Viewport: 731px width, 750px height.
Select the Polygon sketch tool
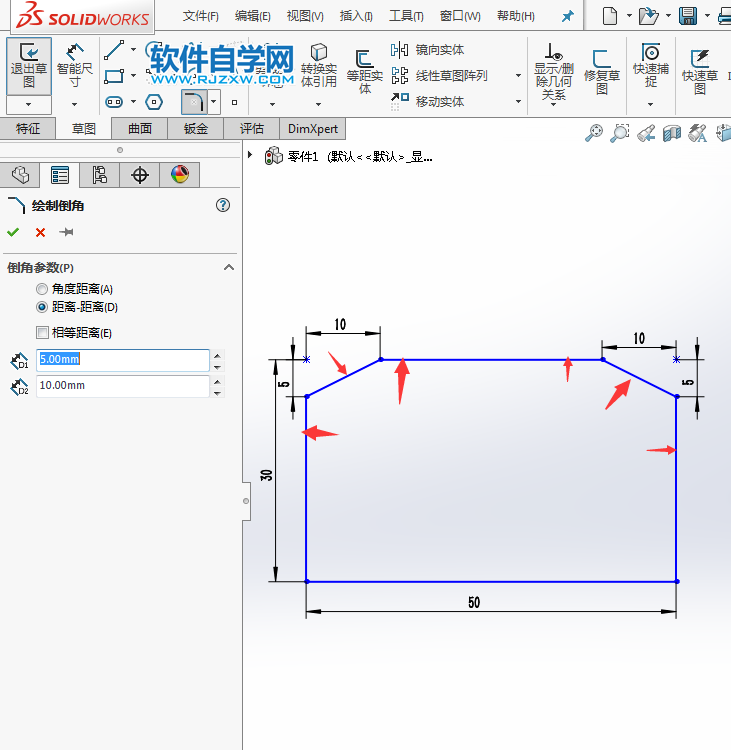coord(154,102)
